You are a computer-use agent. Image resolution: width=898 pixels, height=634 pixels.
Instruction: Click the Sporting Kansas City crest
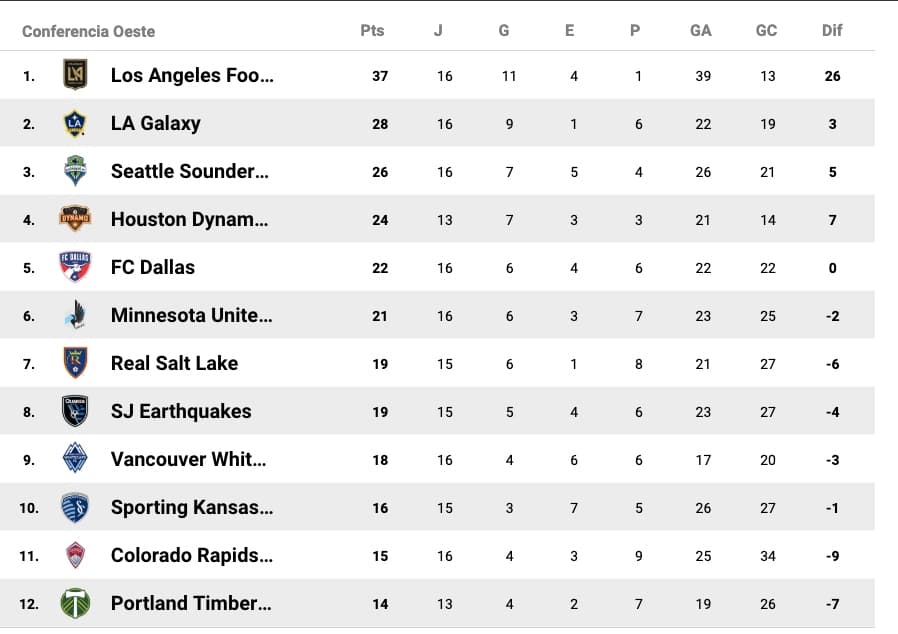75,507
